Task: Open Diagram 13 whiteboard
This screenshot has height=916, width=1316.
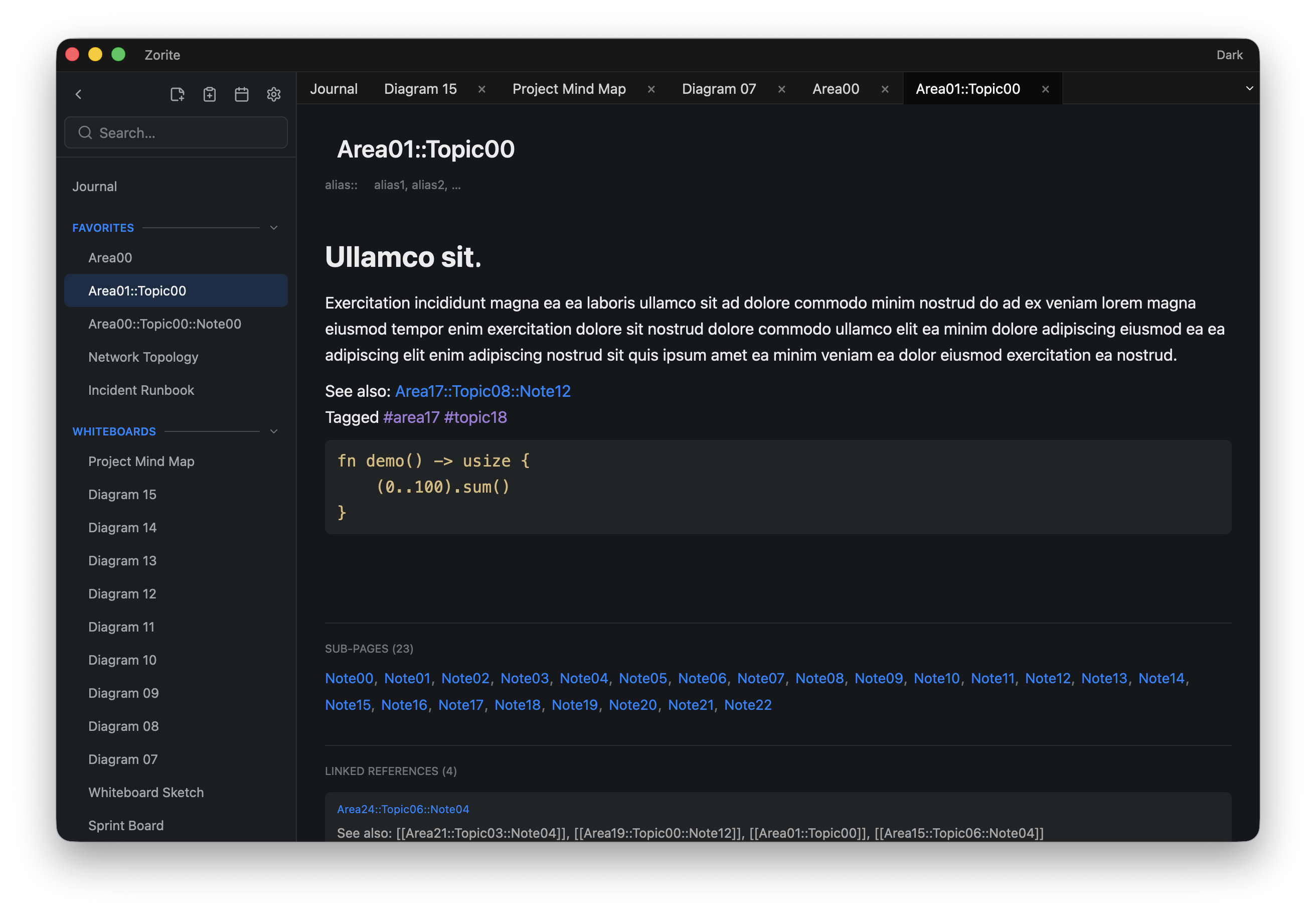Action: pyautogui.click(x=176, y=561)
